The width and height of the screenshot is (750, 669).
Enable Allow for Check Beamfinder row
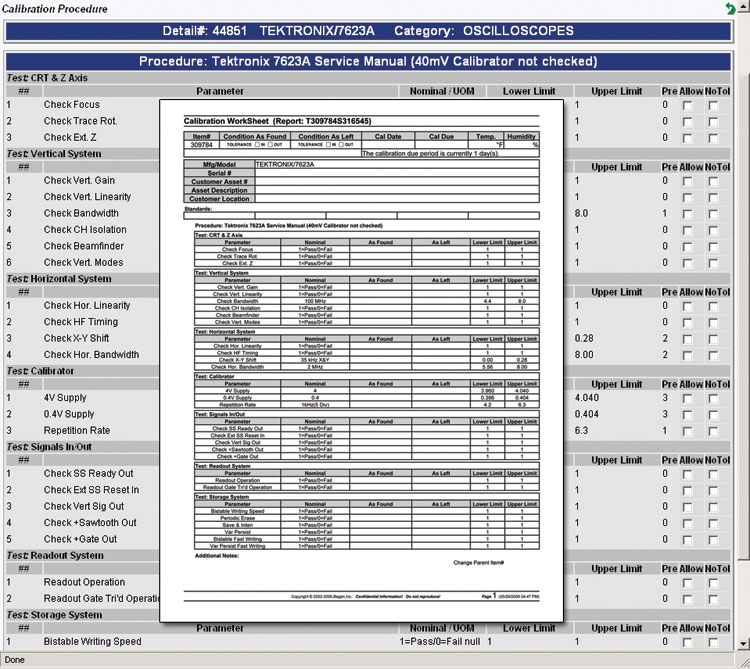pyautogui.click(x=687, y=247)
